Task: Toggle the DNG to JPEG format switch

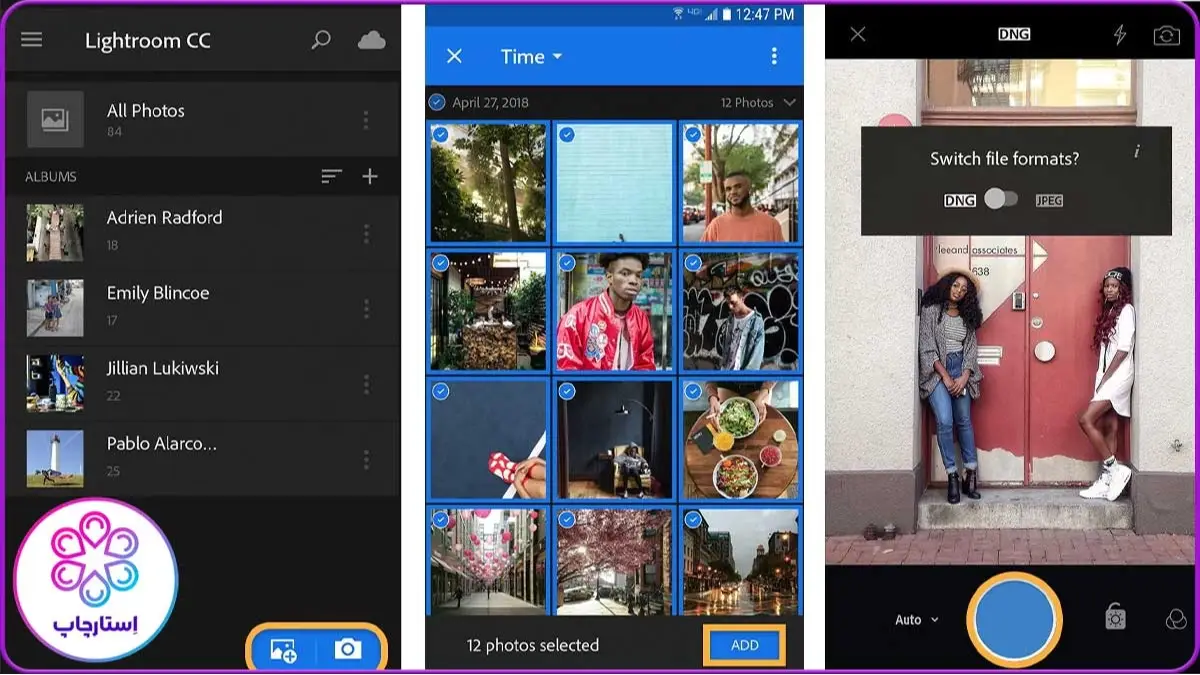Action: click(1000, 199)
